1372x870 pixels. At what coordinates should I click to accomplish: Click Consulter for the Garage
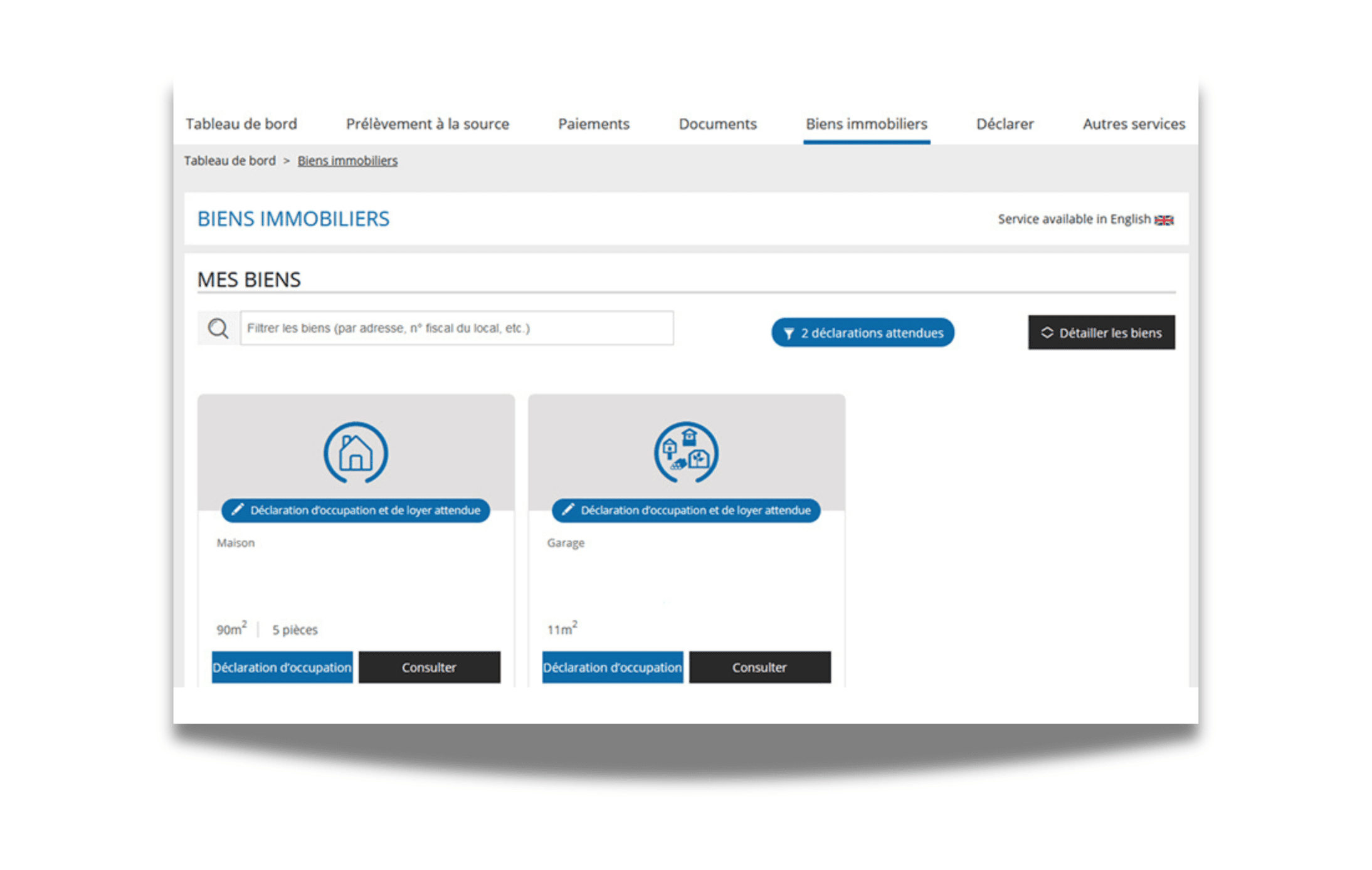(x=760, y=668)
